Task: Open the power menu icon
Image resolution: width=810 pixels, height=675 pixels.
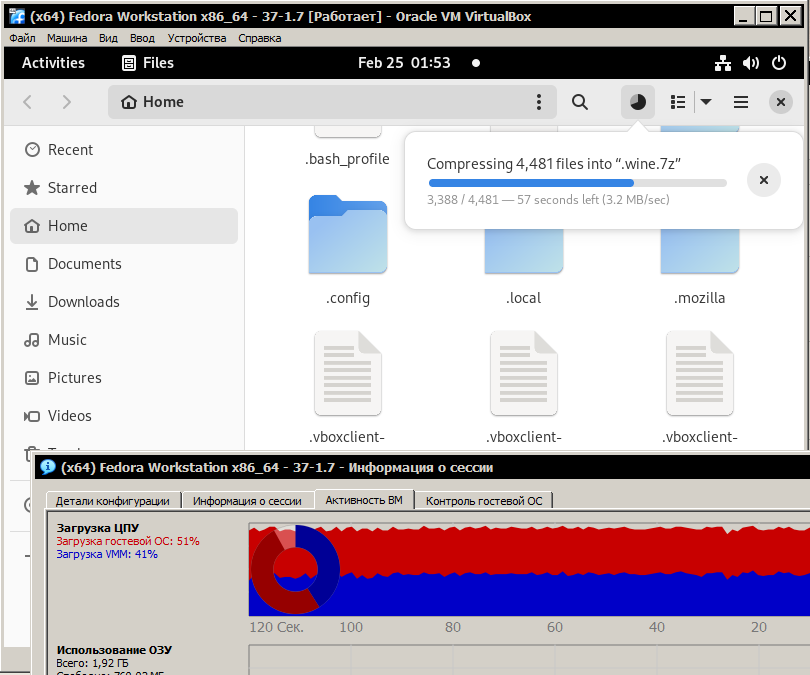Action: [779, 63]
